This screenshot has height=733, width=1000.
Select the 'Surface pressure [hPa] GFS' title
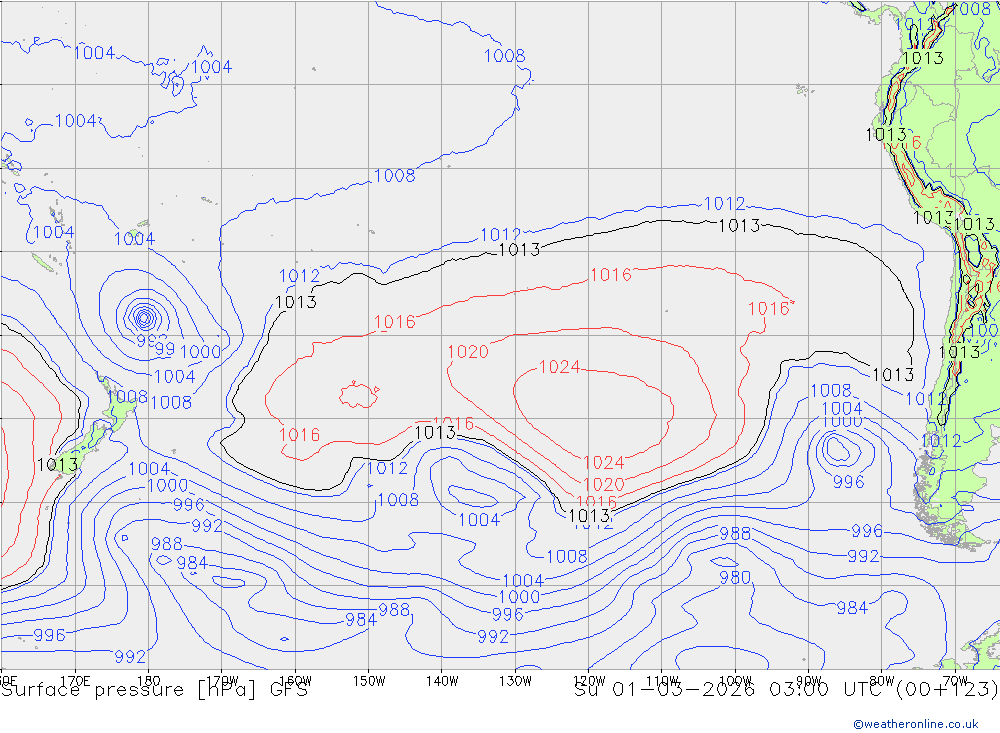(154, 690)
